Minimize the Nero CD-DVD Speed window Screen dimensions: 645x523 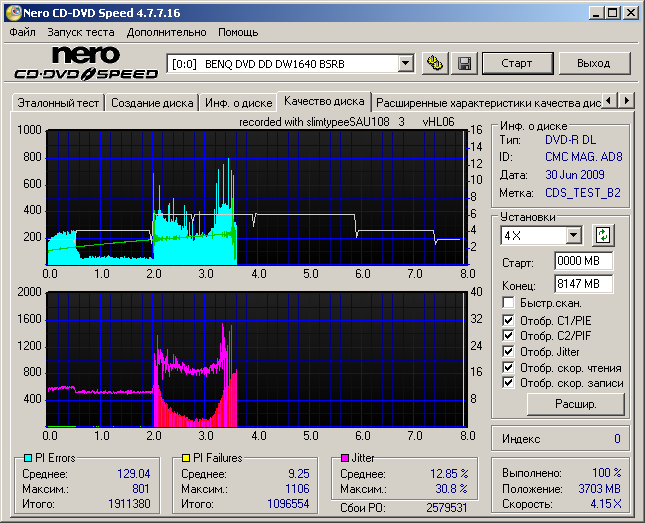596,13
